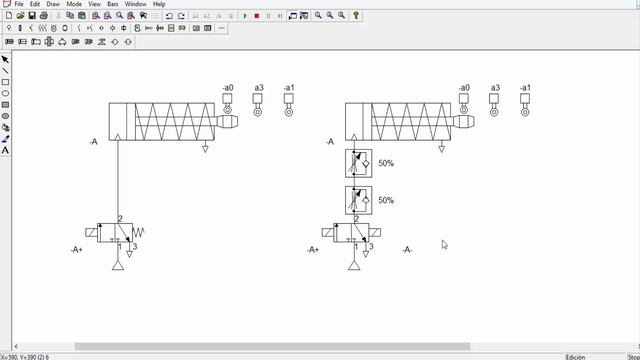Create a new document from the toolbar
This screenshot has height=360, width=640.
click(9, 16)
